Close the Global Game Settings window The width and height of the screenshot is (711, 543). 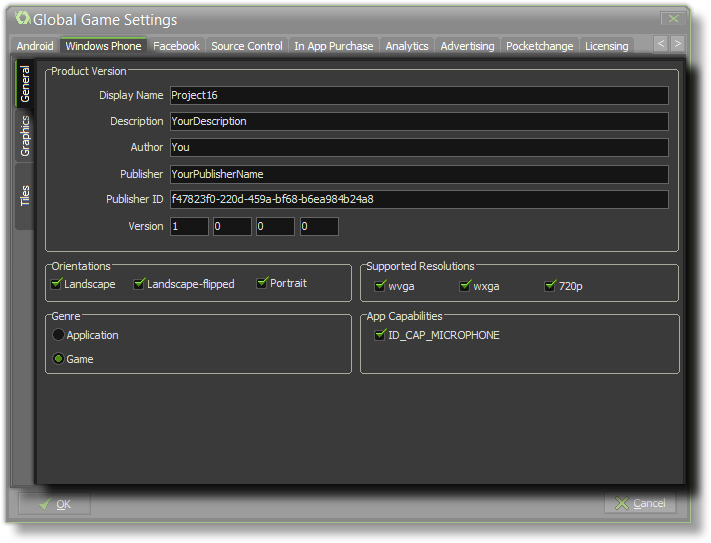(x=674, y=18)
